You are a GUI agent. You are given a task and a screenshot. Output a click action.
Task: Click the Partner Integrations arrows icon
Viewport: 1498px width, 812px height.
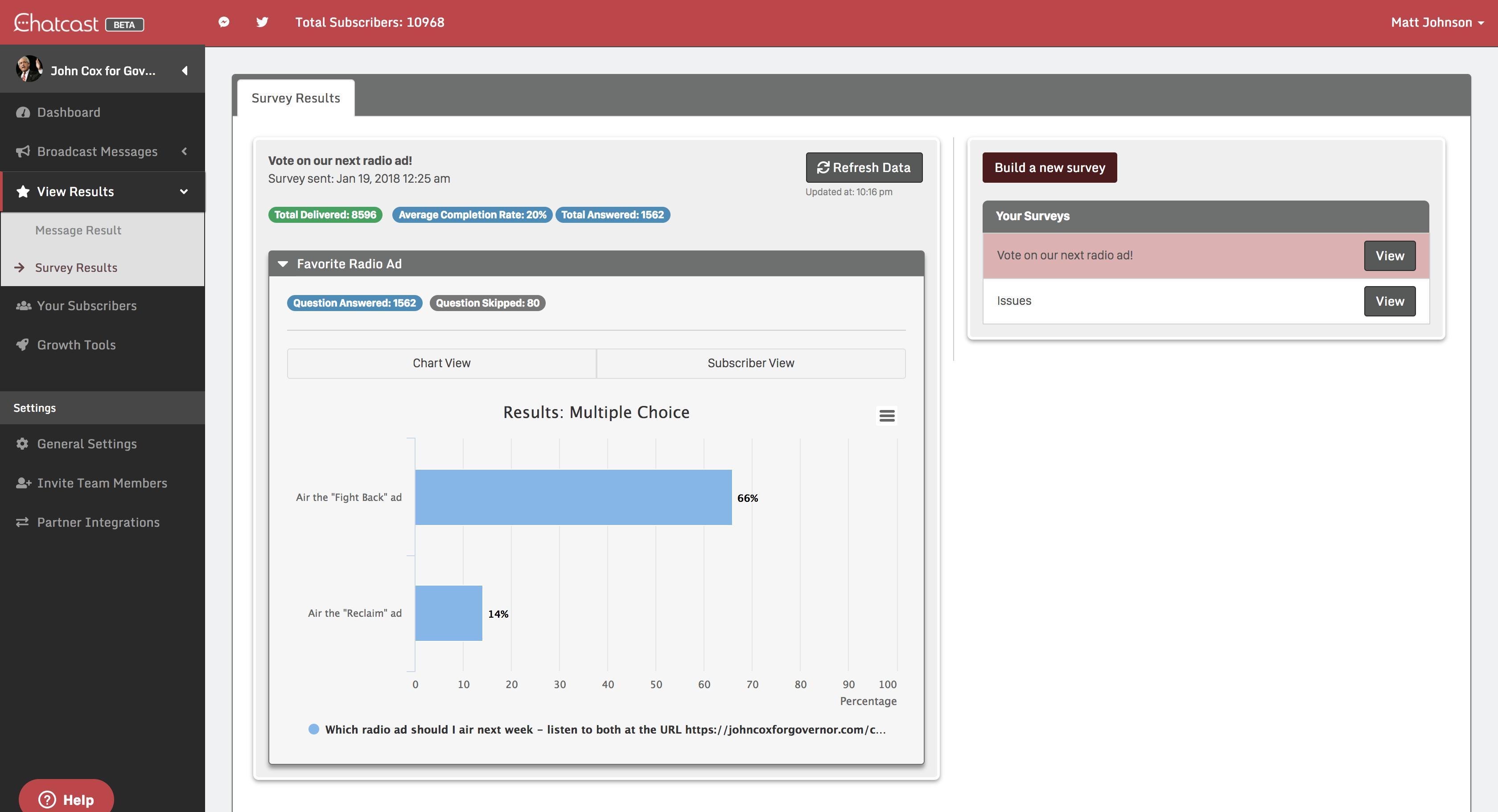(23, 522)
